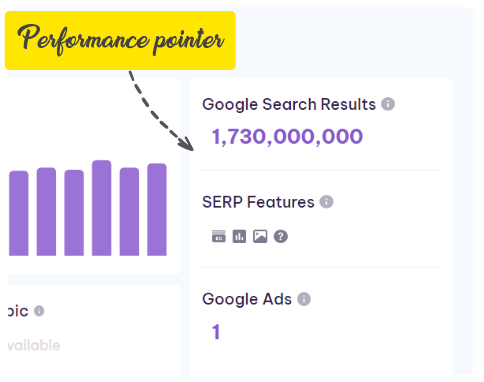Click the Google Ads heading text
This screenshot has width=484, height=382.
pyautogui.click(x=247, y=299)
